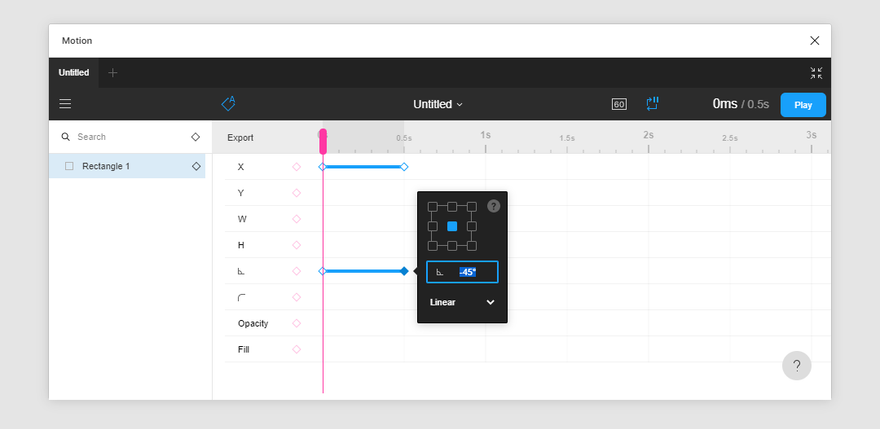Toggle the loop playback icon
Screen dimensions: 880x429
coord(652,103)
